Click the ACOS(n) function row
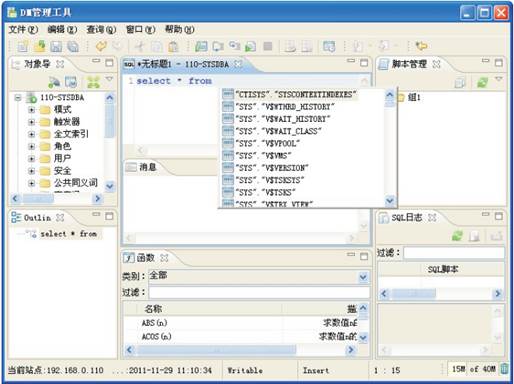Image resolution: width=514 pixels, height=384 pixels. (x=241, y=336)
